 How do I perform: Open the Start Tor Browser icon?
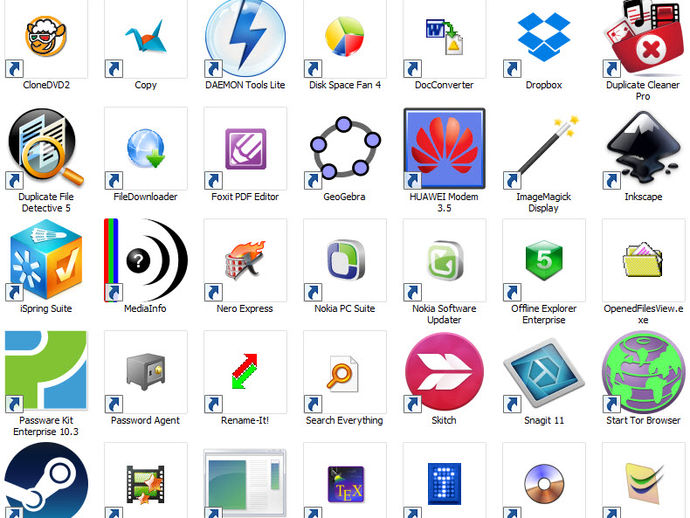[x=643, y=372]
